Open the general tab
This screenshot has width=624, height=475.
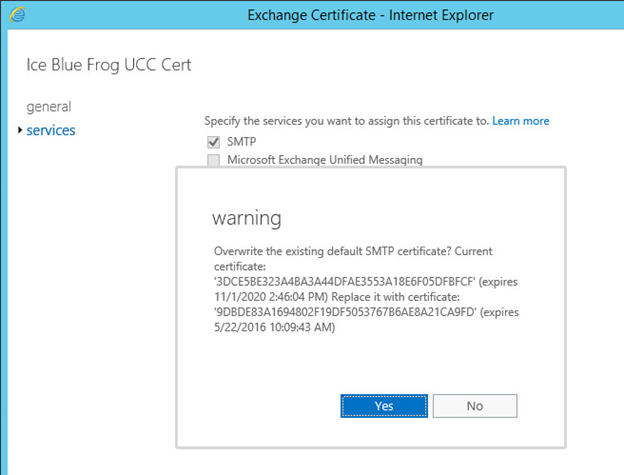click(49, 107)
